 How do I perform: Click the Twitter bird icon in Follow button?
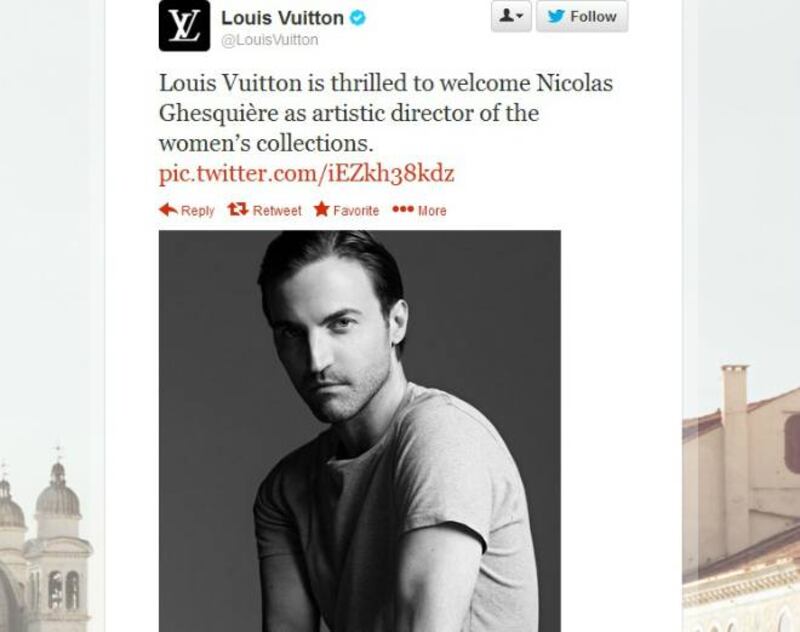[556, 16]
